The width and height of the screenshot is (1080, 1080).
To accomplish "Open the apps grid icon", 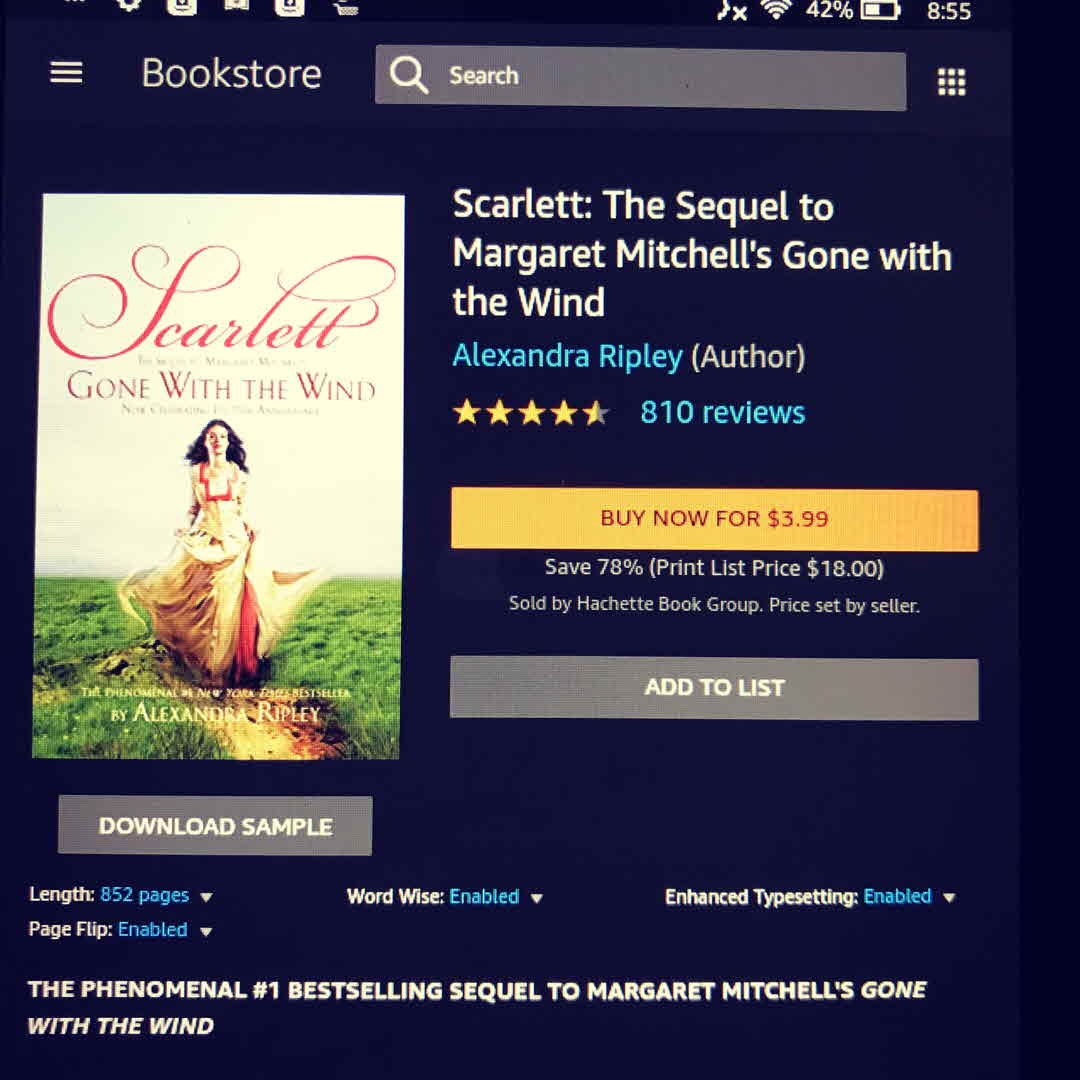I will pos(951,82).
